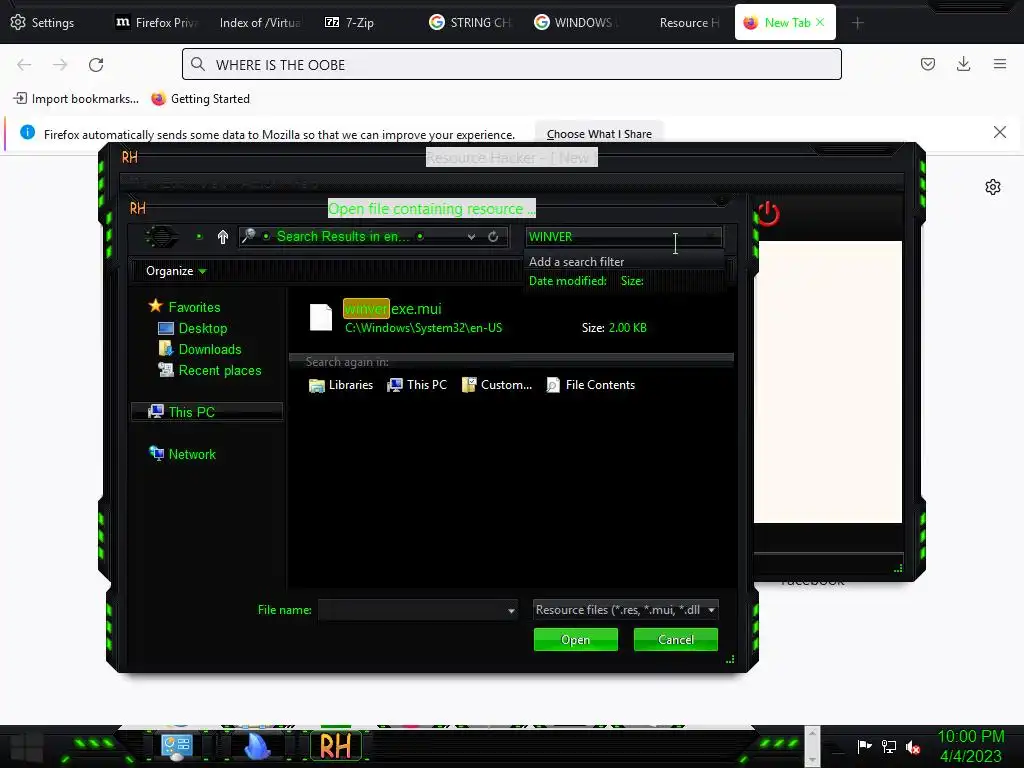
Task: Open the Windows Start button
Action: pyautogui.click(x=27, y=748)
